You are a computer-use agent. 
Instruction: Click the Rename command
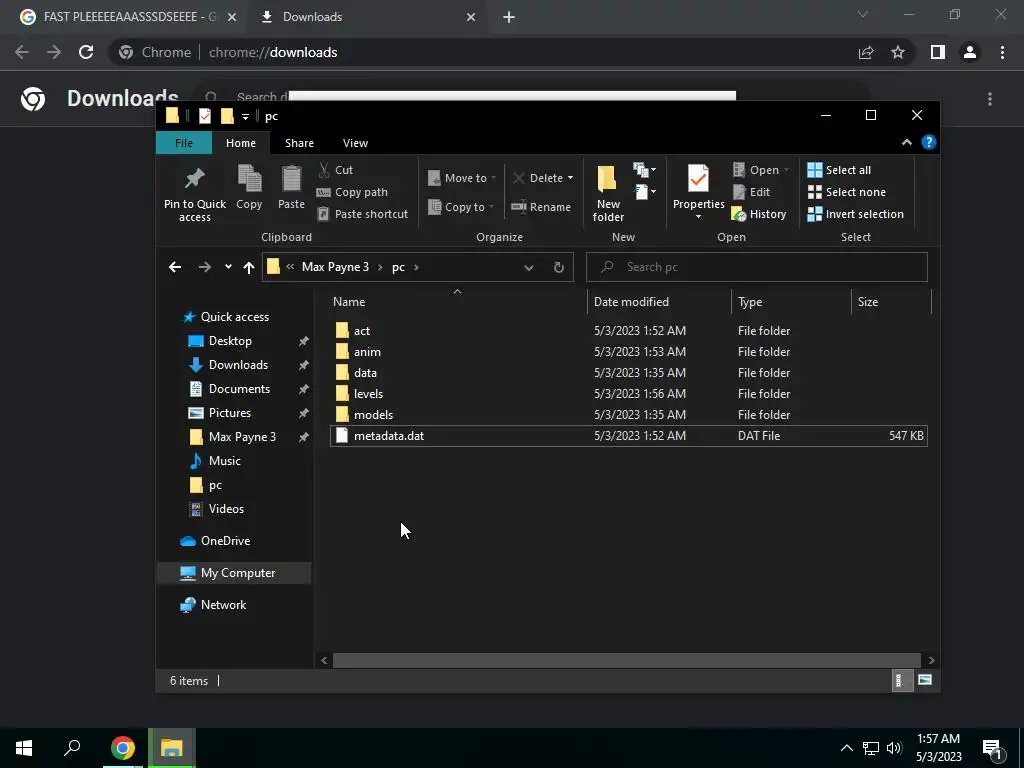tap(541, 207)
